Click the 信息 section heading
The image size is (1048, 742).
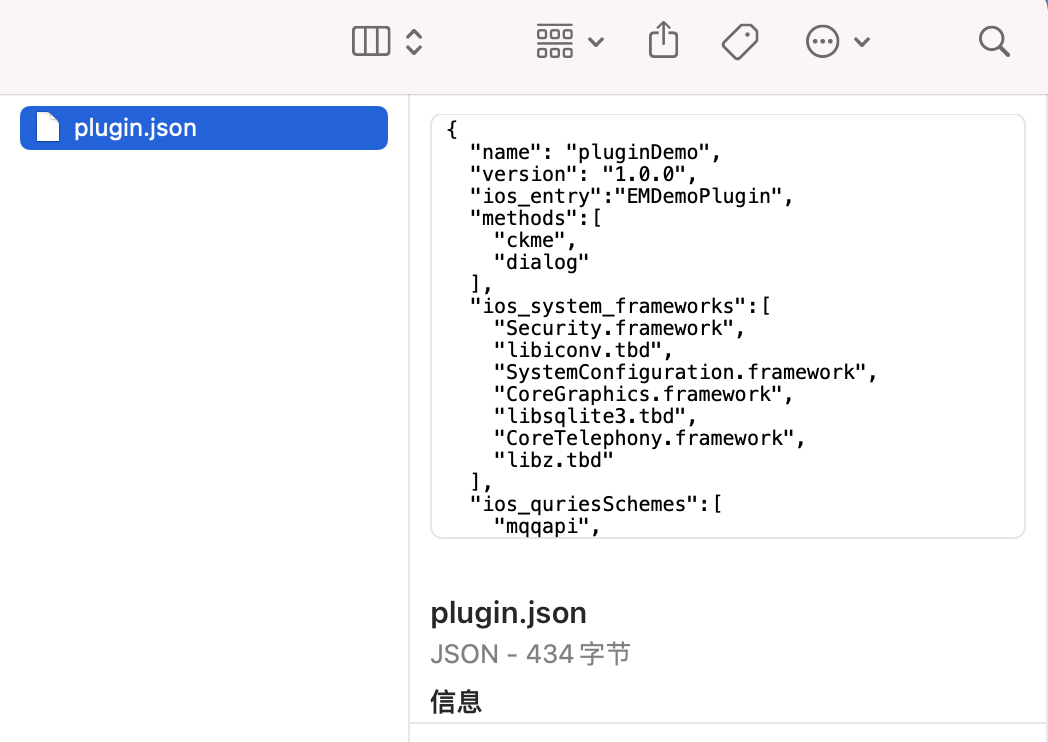click(456, 702)
